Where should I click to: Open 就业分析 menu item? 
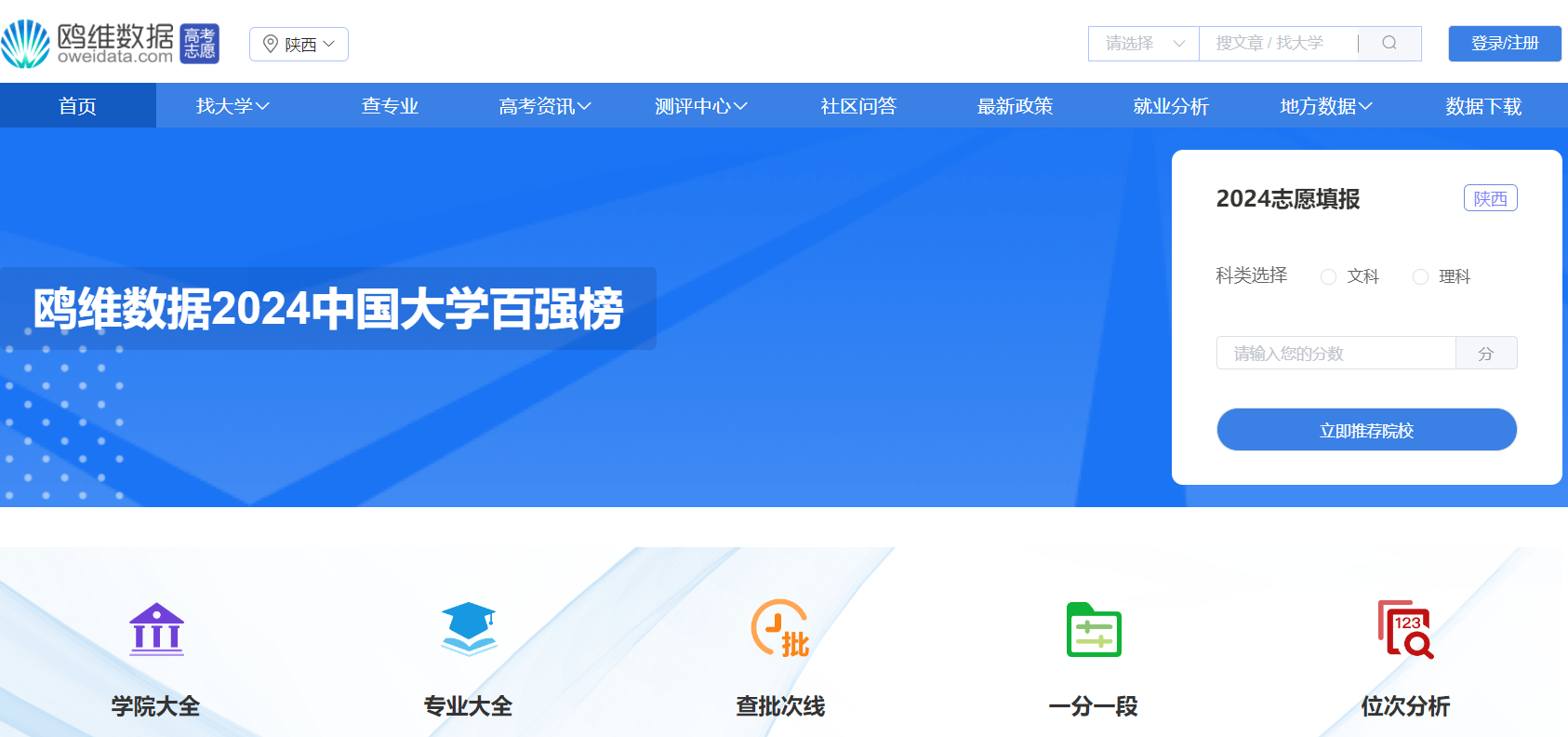[x=1171, y=106]
